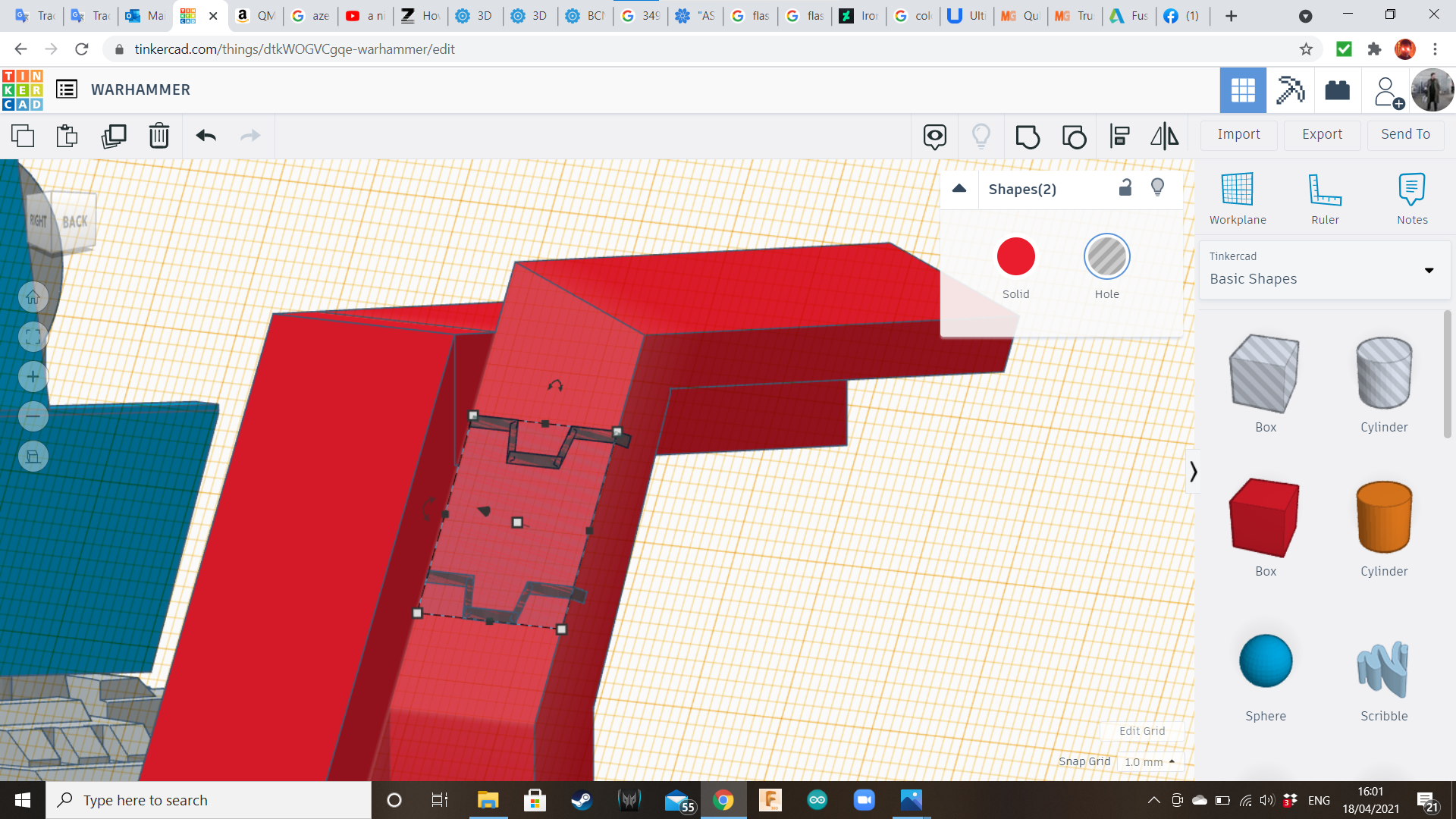This screenshot has width=1456, height=819.
Task: Switch to orthographic view icon
Action: [33, 457]
